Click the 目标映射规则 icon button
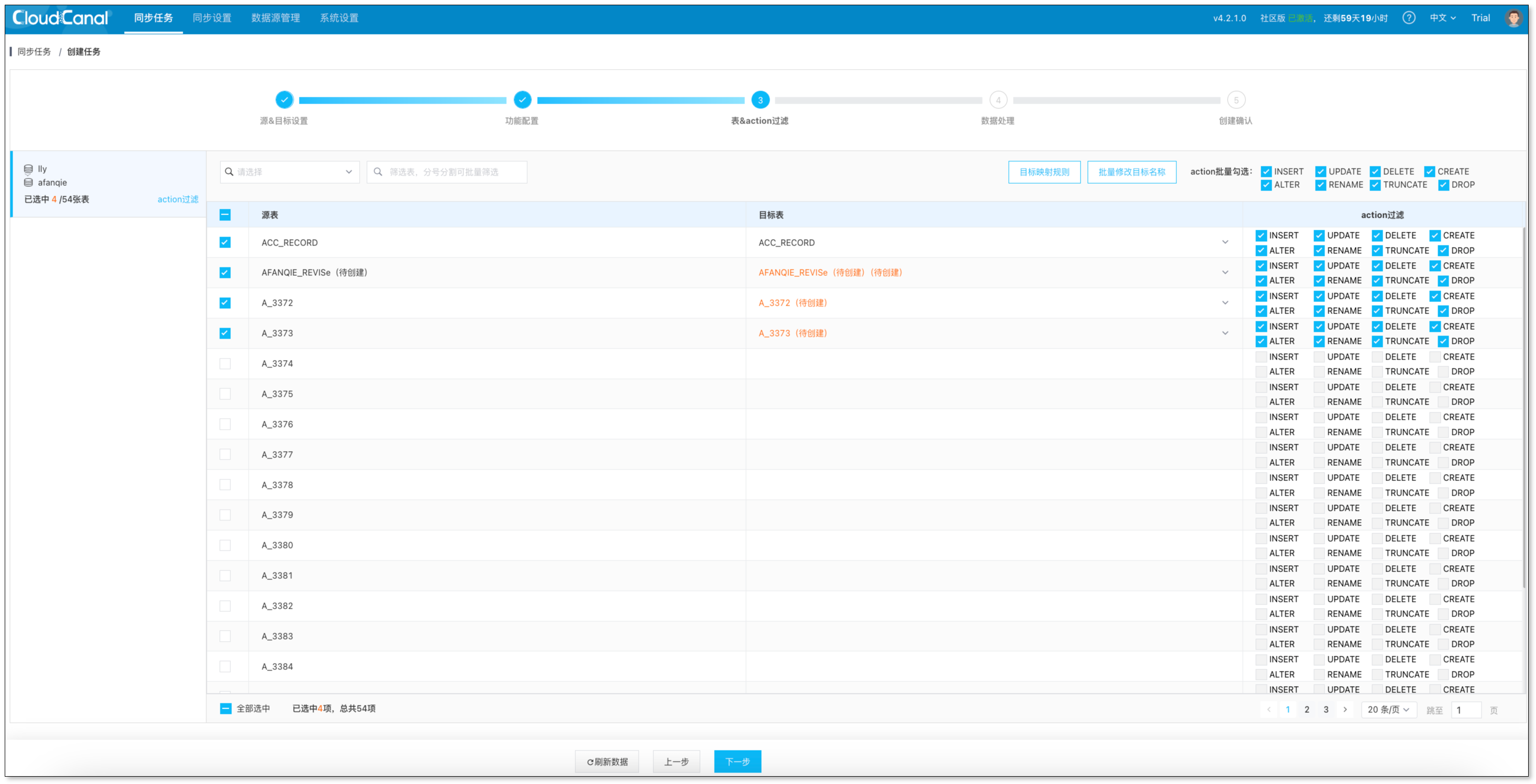Image resolution: width=1536 pixels, height=784 pixels. [x=1045, y=172]
